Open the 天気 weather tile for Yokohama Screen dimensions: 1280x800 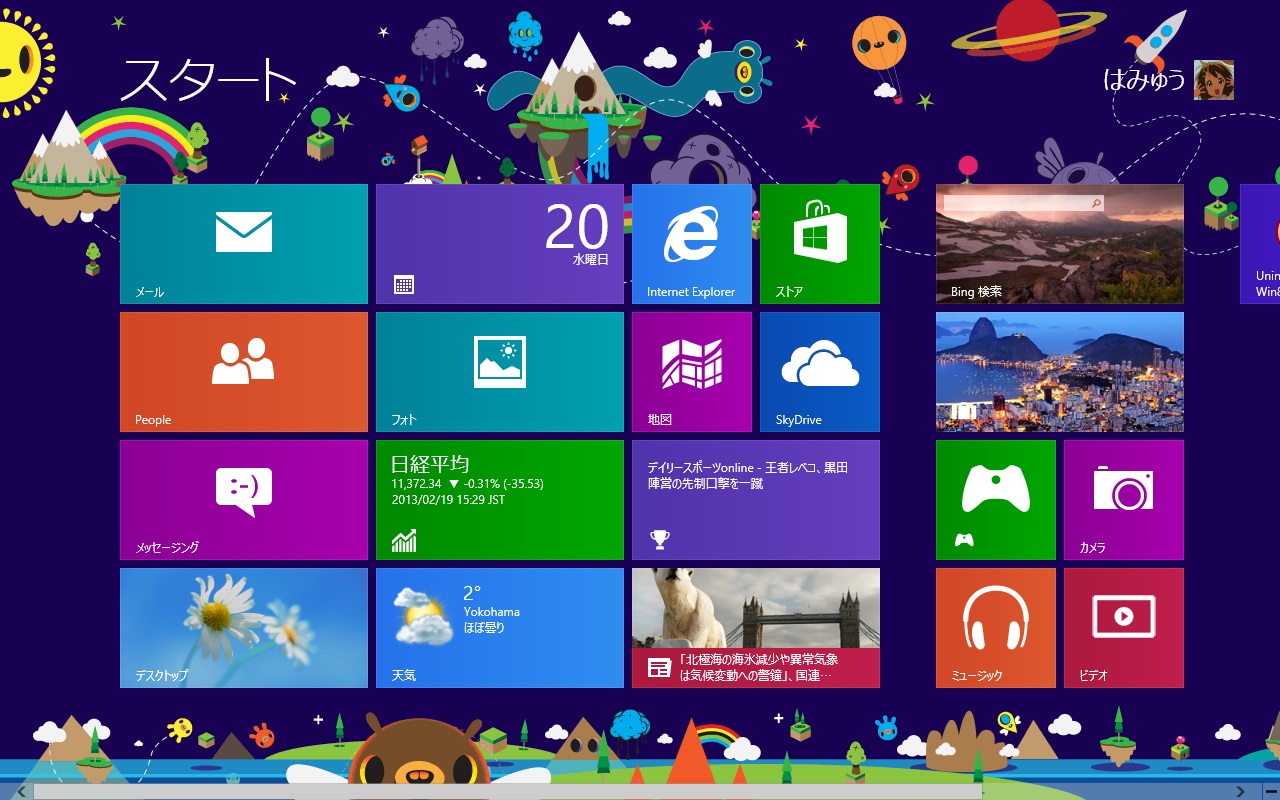(x=500, y=628)
